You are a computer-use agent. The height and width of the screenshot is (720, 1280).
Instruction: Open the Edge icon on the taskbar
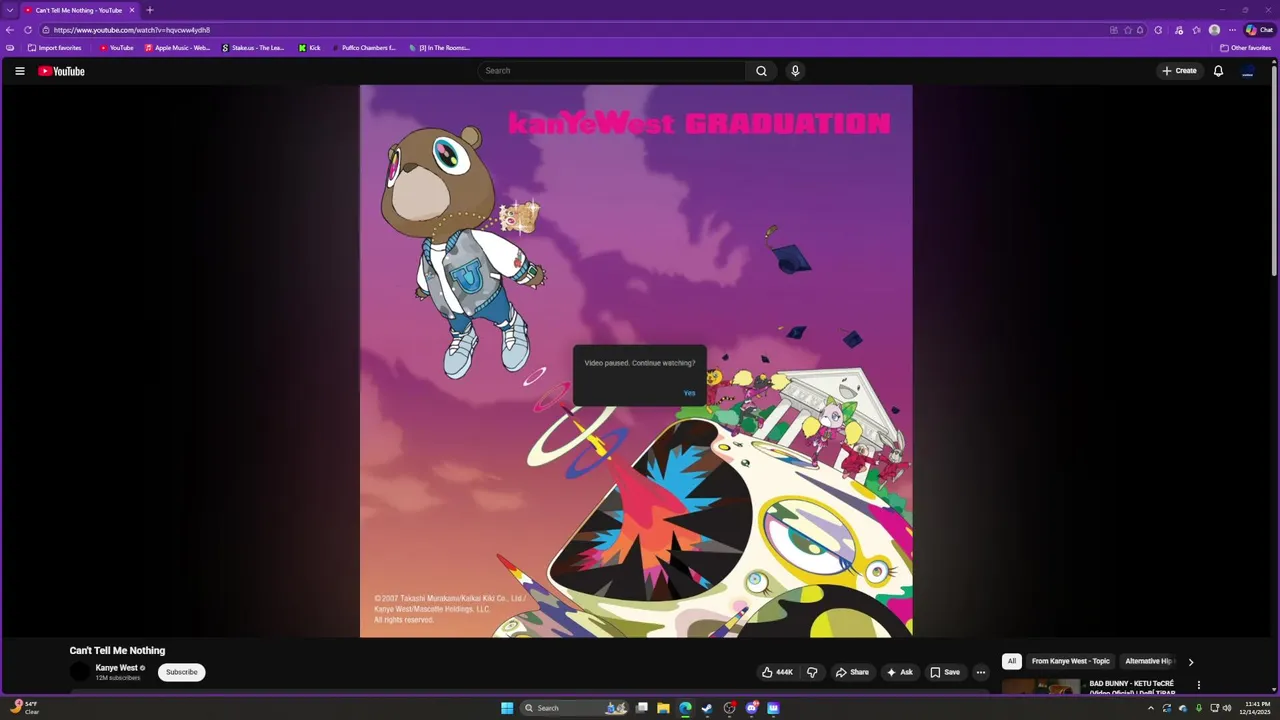point(685,708)
